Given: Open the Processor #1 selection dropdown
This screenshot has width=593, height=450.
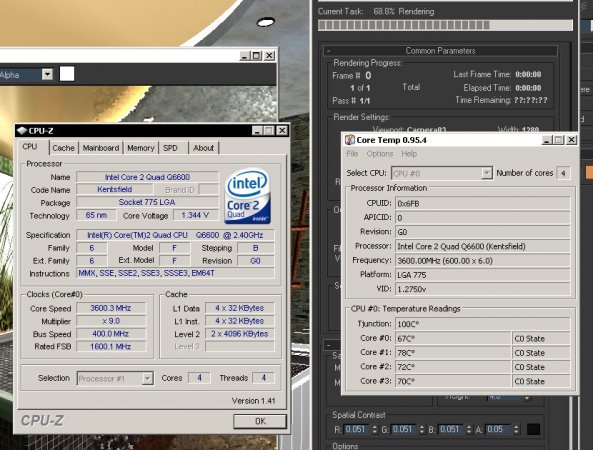Looking at the screenshot, I should tap(115, 378).
